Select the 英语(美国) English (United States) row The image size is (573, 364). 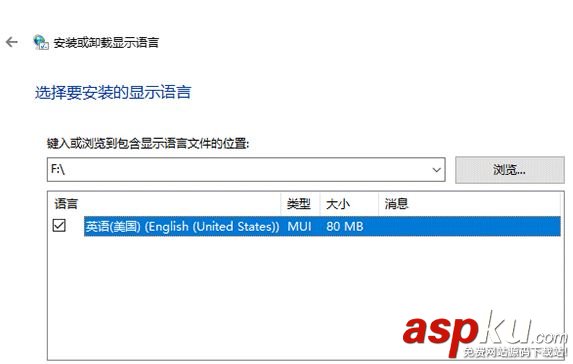322,226
